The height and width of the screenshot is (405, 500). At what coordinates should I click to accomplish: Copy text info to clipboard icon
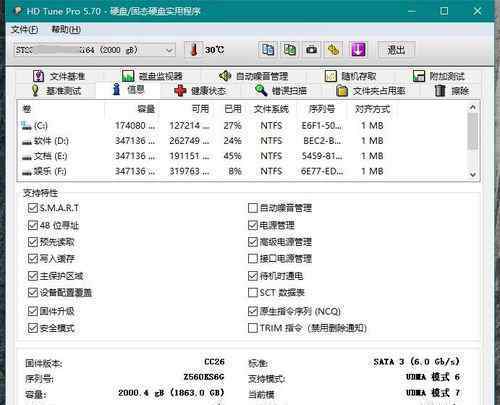[x=268, y=50]
